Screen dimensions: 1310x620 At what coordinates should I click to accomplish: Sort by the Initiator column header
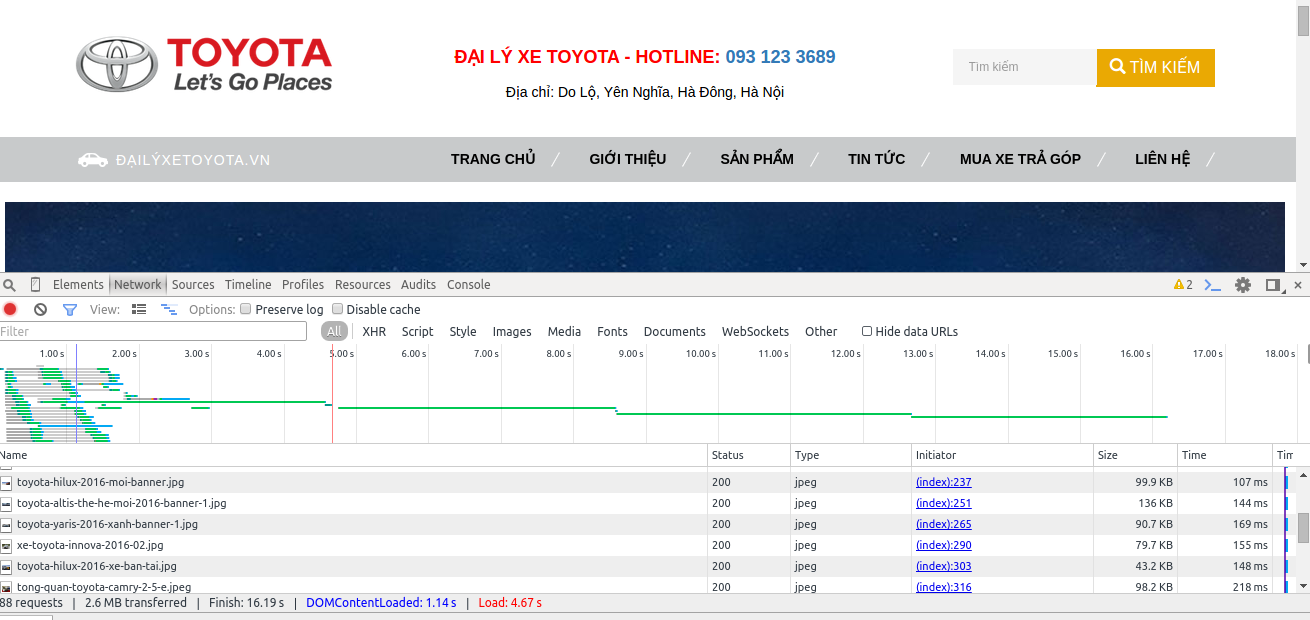(1002, 455)
